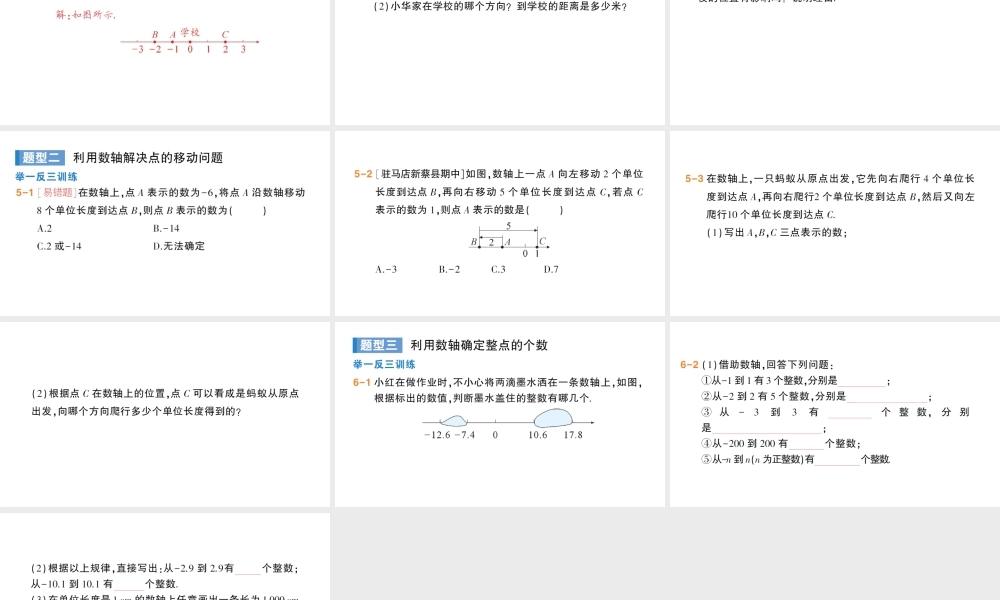Click question number 5-3
Screen dimensions: 1000x600
click(x=694, y=179)
